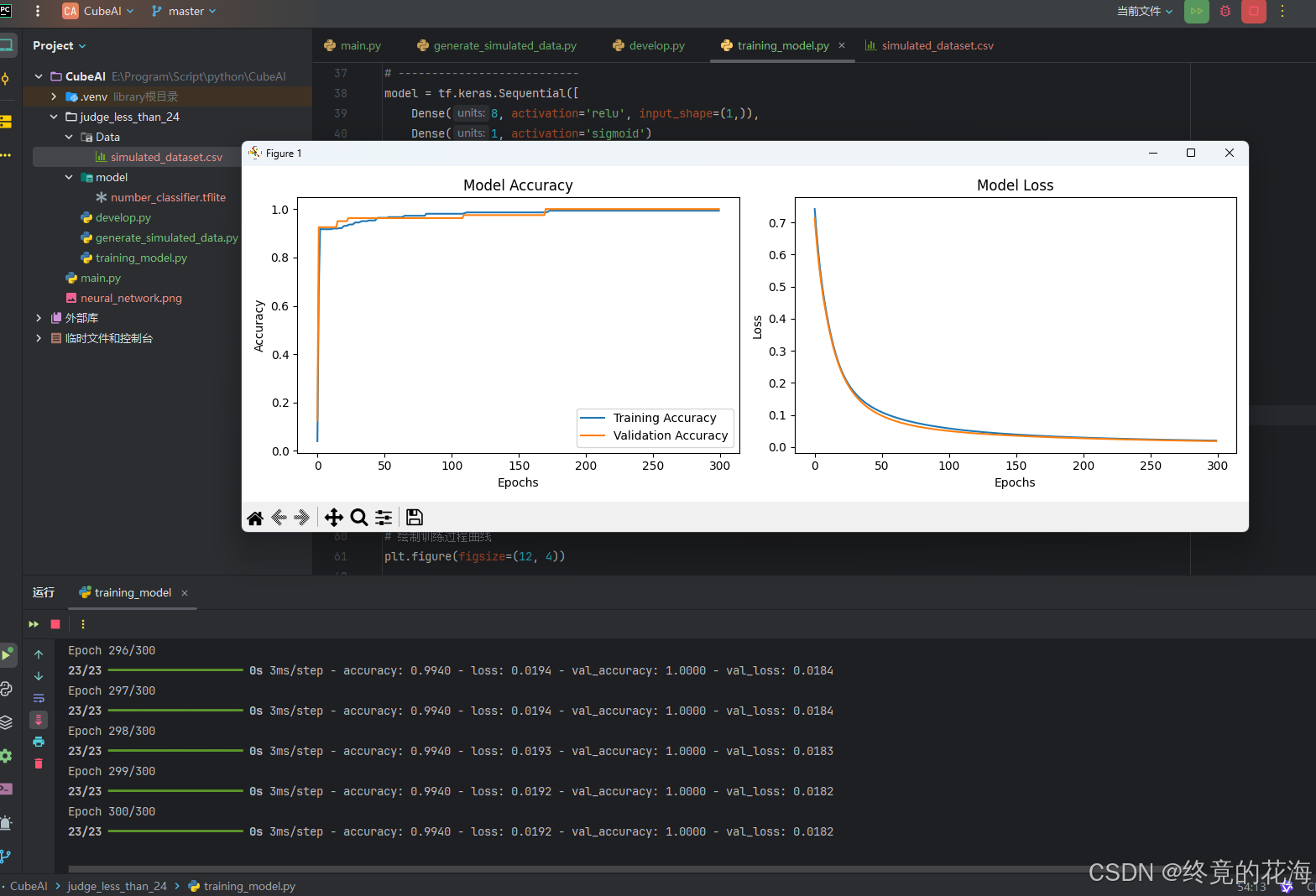Screen dimensions: 1316x896
Task: Stop the process in Run panel toolbar
Action: click(55, 624)
